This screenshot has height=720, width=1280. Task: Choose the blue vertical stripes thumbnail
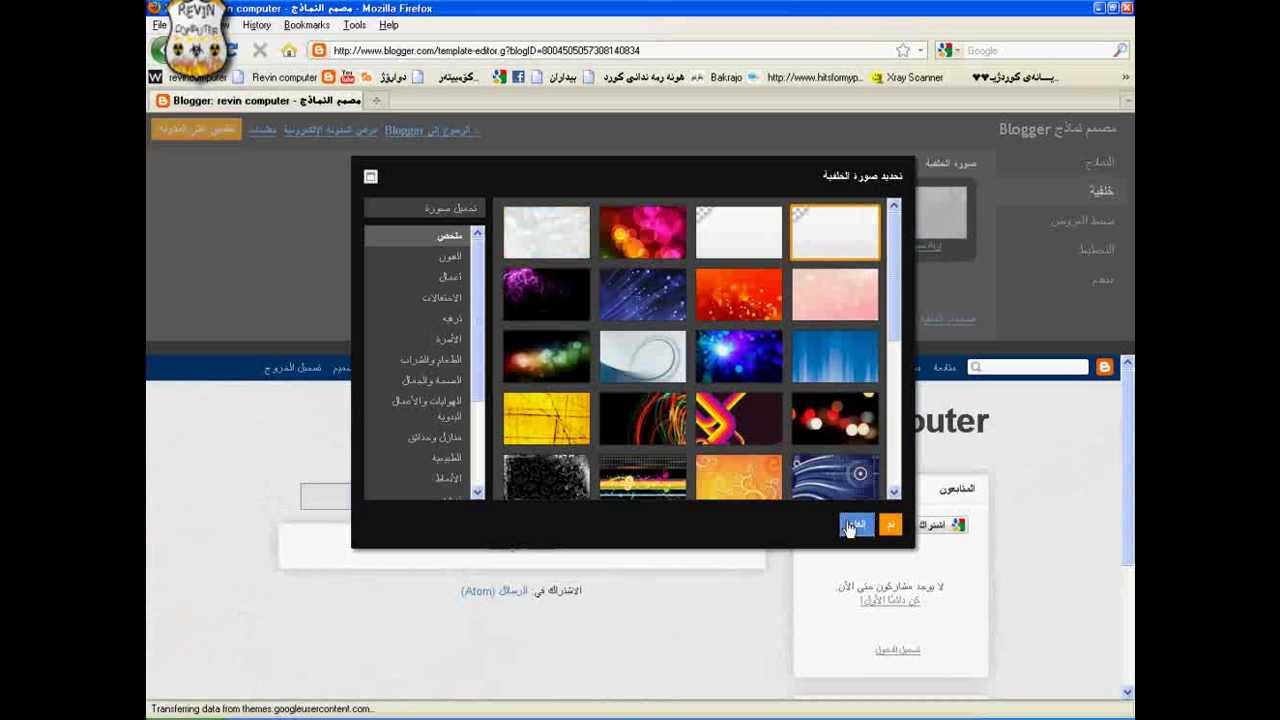click(x=835, y=356)
